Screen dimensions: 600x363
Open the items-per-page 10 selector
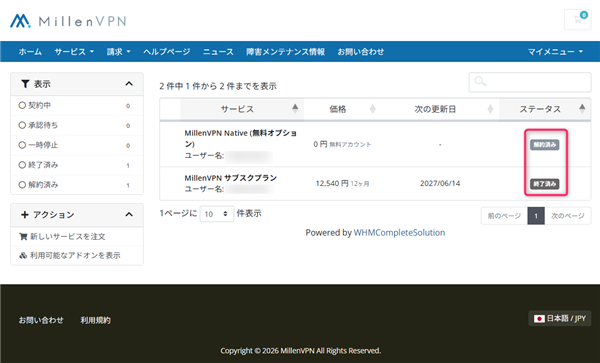(217, 214)
